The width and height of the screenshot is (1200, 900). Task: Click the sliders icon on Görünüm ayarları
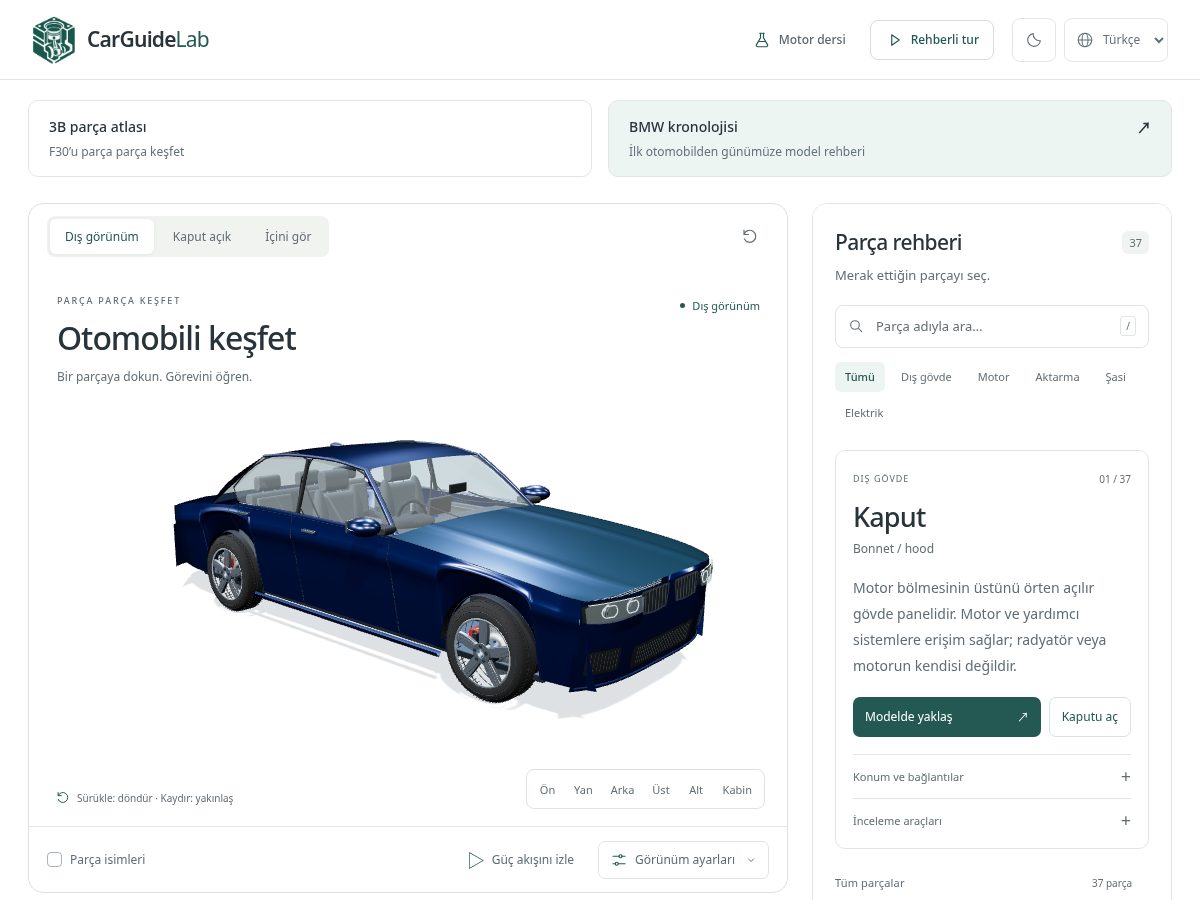coord(619,860)
